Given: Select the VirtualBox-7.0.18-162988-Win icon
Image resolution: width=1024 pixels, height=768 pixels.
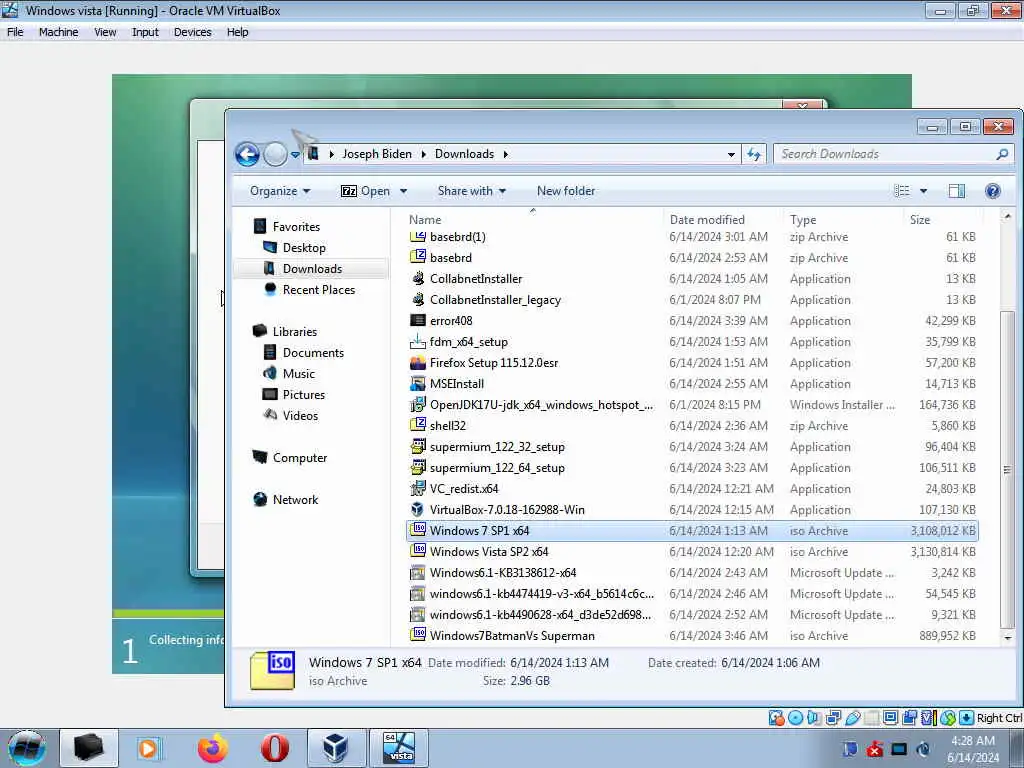Looking at the screenshot, I should click(x=417, y=509).
